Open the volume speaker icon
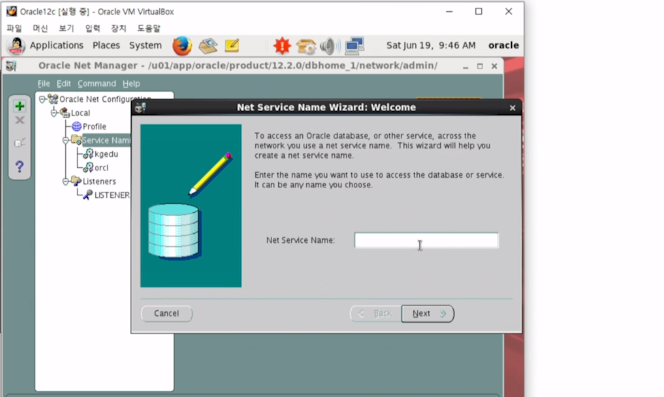 330,46
